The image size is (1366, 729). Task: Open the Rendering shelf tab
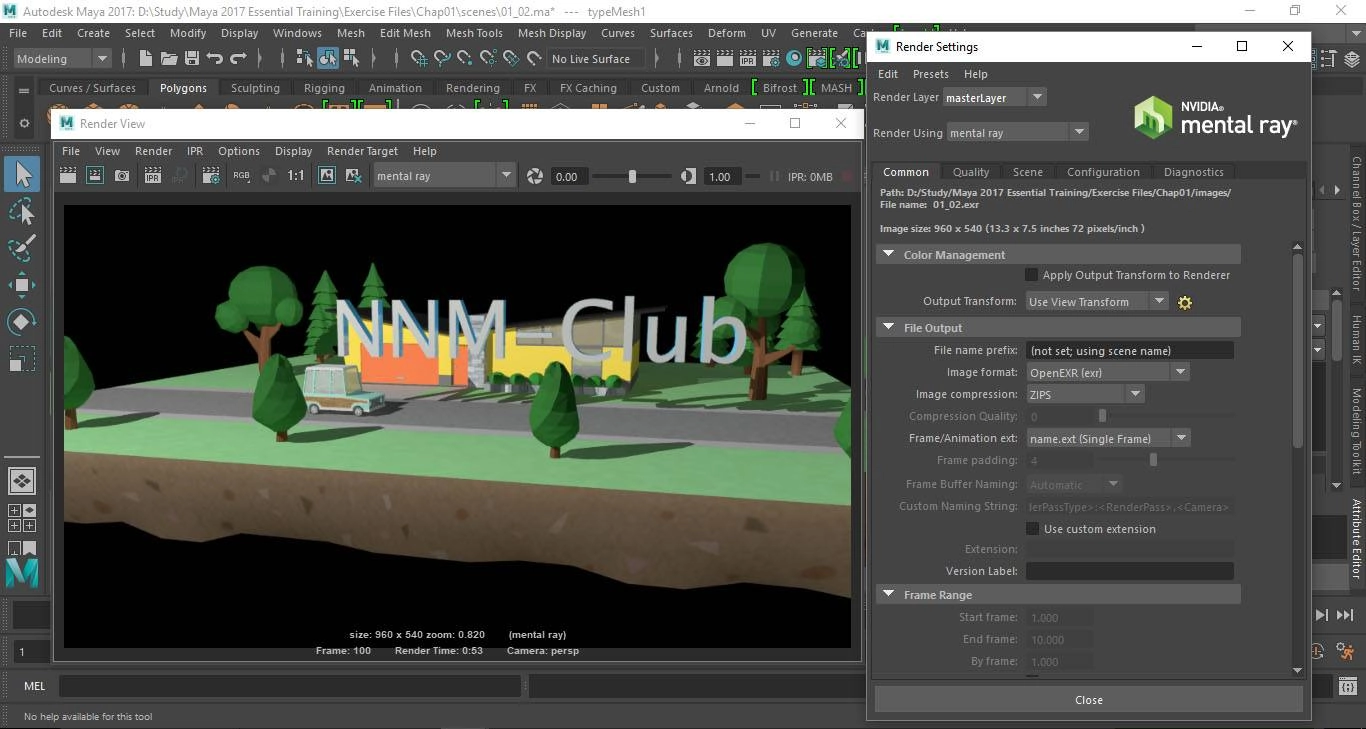[473, 88]
